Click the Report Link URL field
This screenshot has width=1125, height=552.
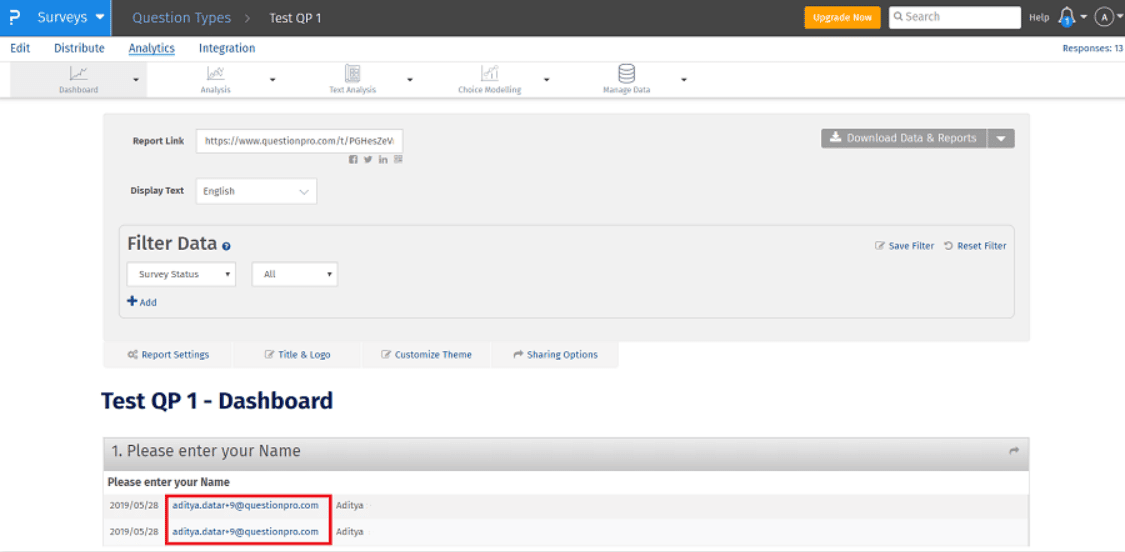tap(300, 141)
